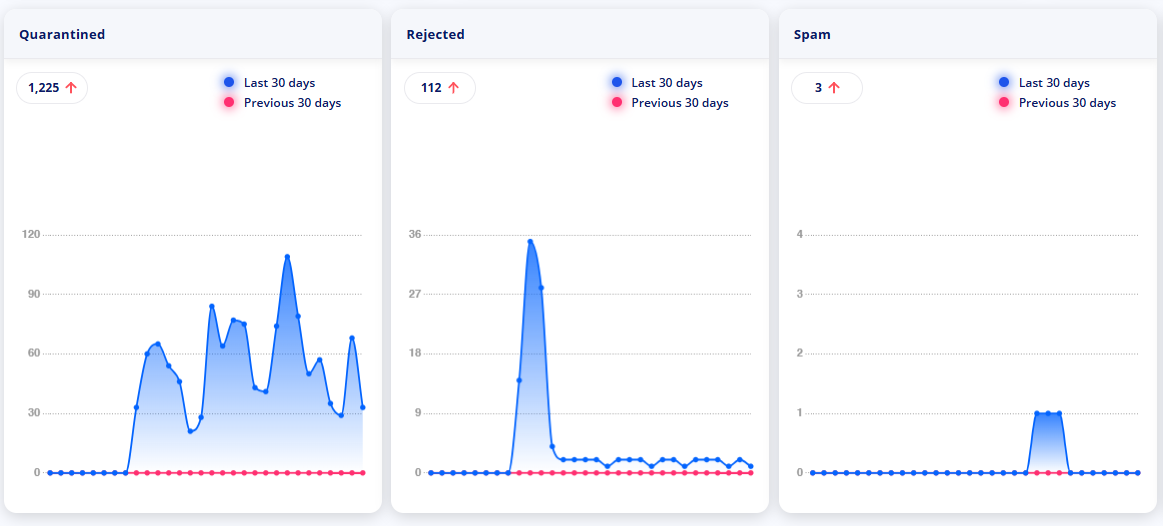Toggle Previous 30 days legend in Spam chart
The height and width of the screenshot is (526, 1163).
tap(1058, 102)
